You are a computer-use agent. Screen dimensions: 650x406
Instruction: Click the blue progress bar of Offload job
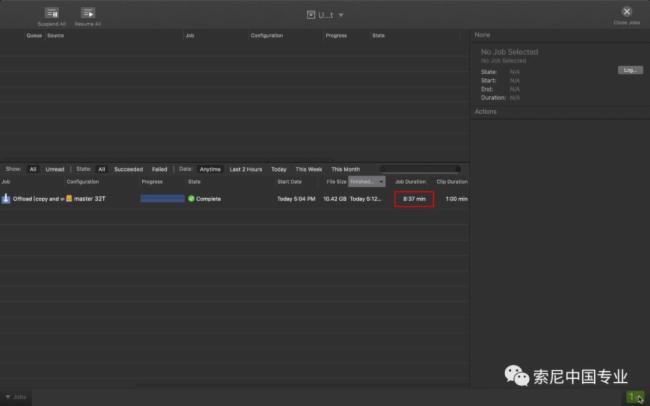pos(162,199)
